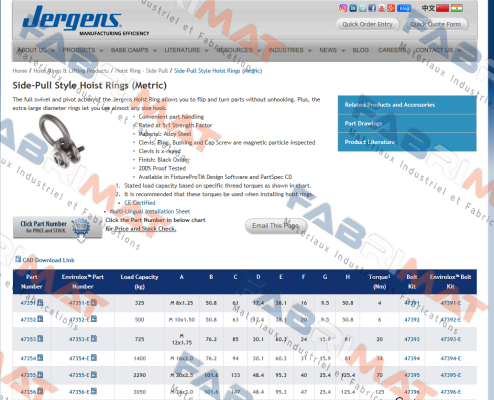Viewport: 494px width, 400px height.
Task: Click the Quick Order Entry button
Action: pos(367,24)
